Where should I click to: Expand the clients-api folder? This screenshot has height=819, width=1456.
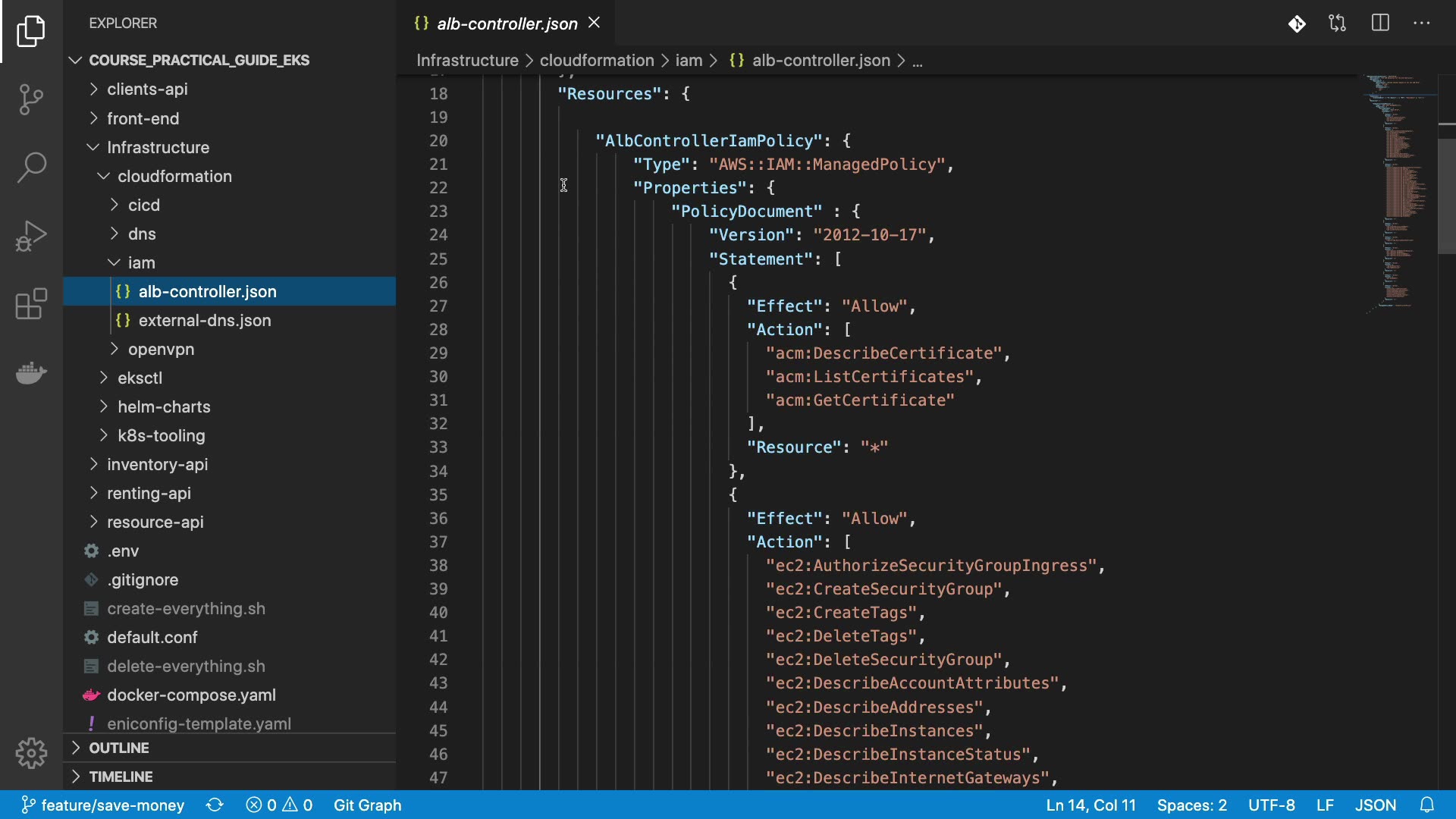pos(147,89)
